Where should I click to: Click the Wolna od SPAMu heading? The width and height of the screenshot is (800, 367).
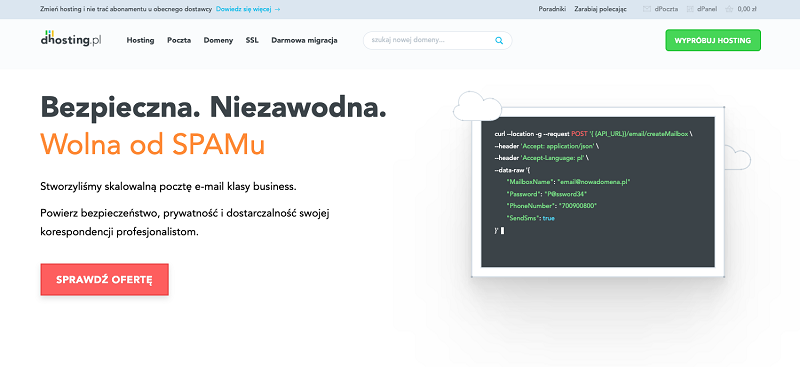point(153,143)
